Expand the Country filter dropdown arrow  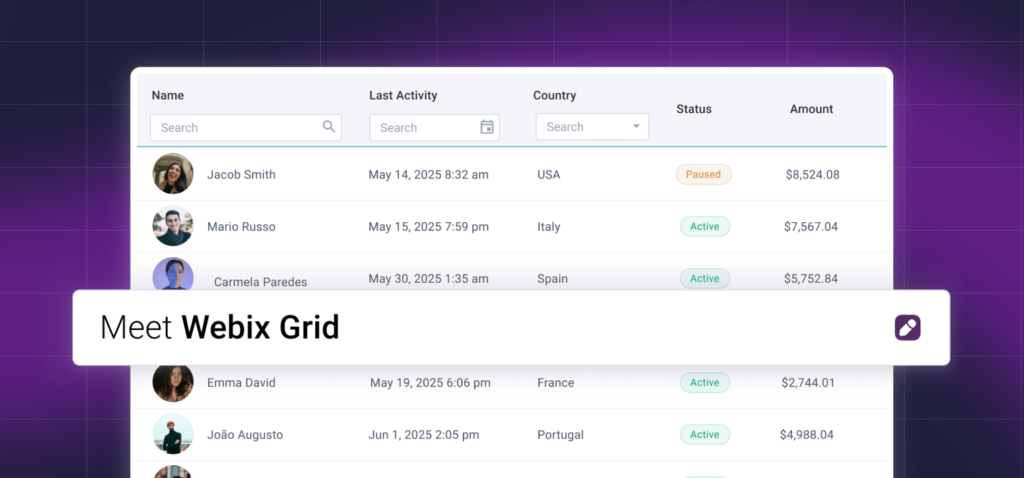(636, 127)
